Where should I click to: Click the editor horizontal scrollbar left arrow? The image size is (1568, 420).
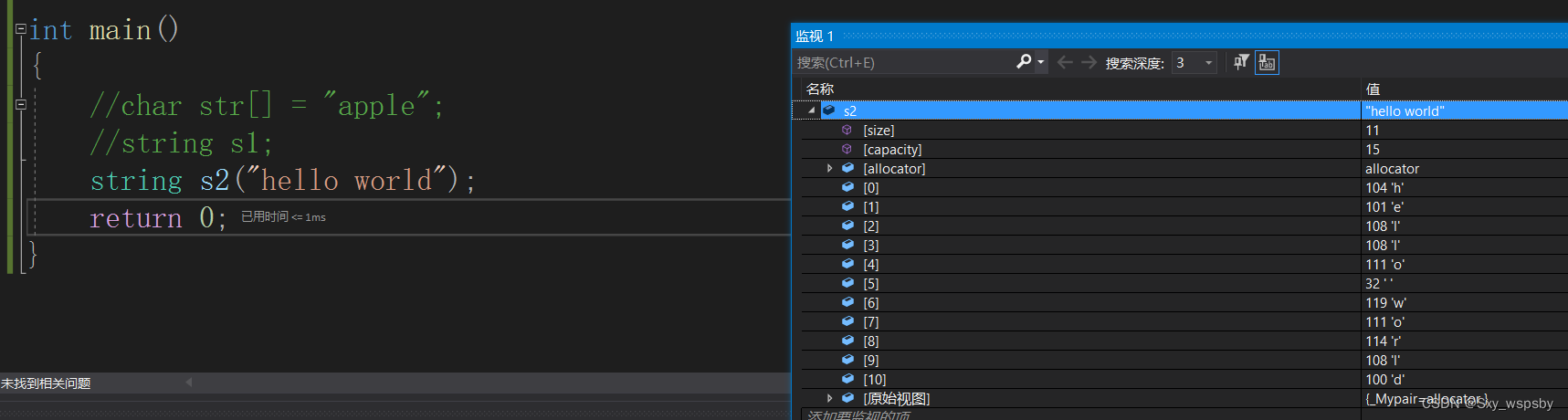[189, 383]
